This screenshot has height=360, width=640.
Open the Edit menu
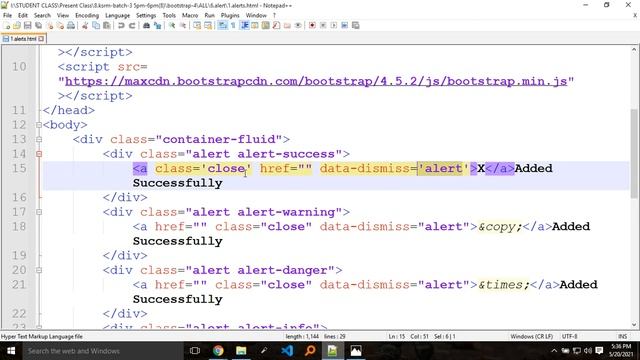pos(23,15)
